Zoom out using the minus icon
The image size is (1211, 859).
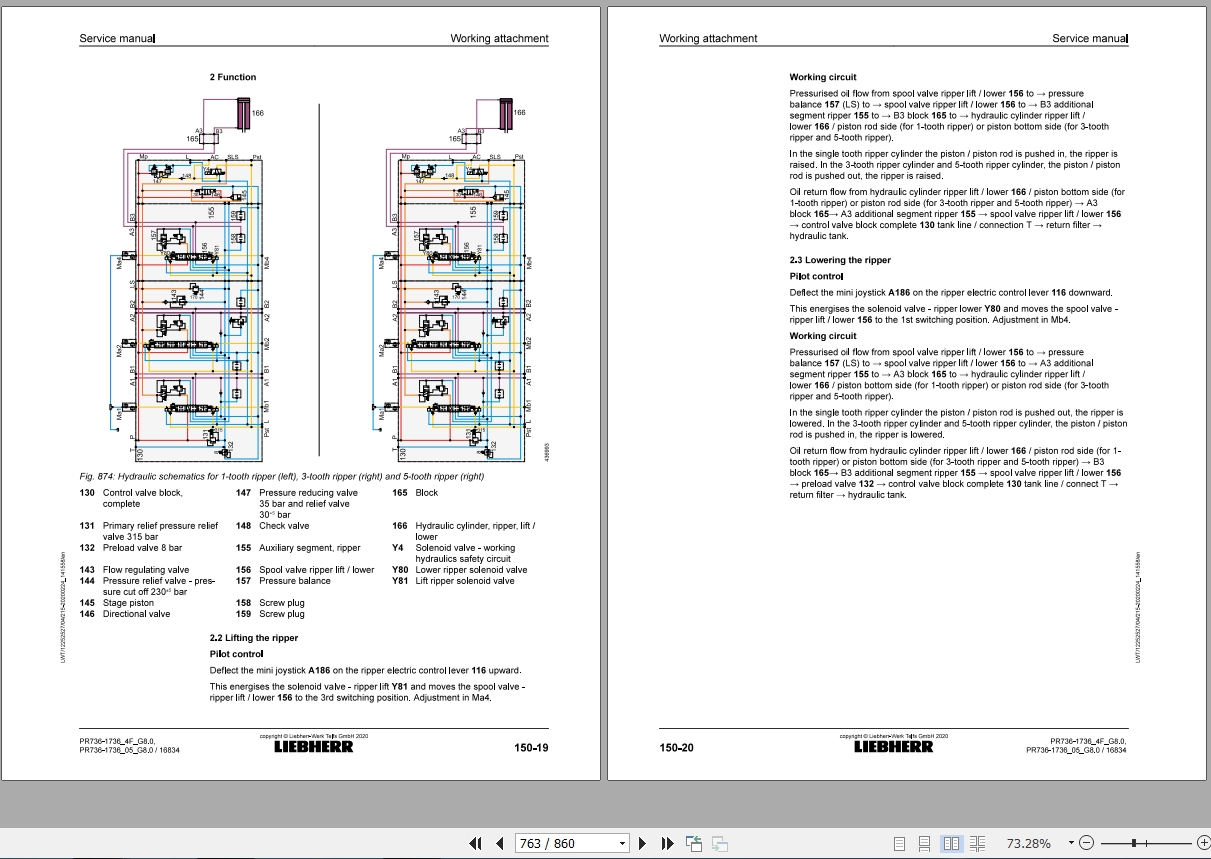[1088, 843]
